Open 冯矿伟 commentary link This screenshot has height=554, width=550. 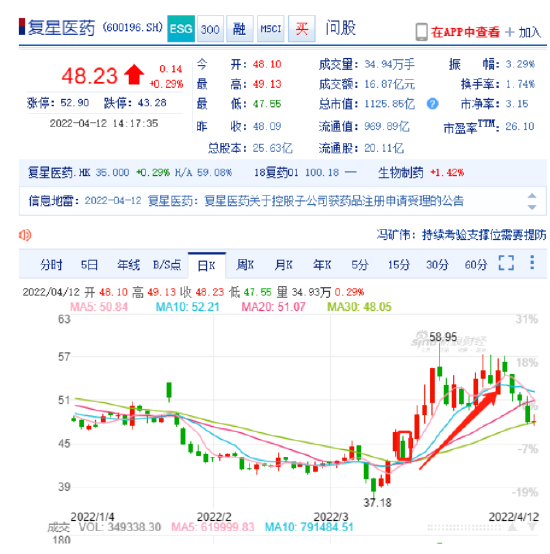tap(461, 235)
